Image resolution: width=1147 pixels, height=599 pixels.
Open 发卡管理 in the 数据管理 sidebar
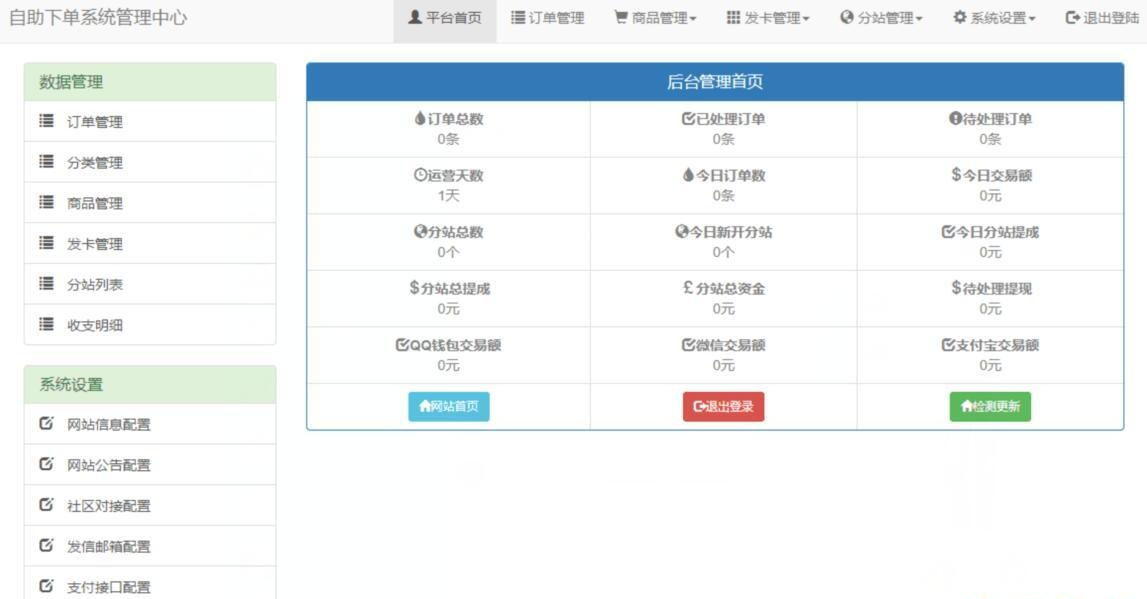coord(150,244)
